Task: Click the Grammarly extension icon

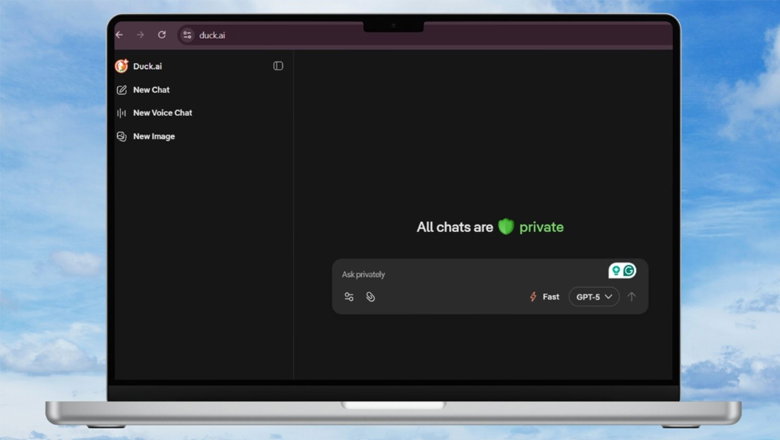Action: click(629, 270)
